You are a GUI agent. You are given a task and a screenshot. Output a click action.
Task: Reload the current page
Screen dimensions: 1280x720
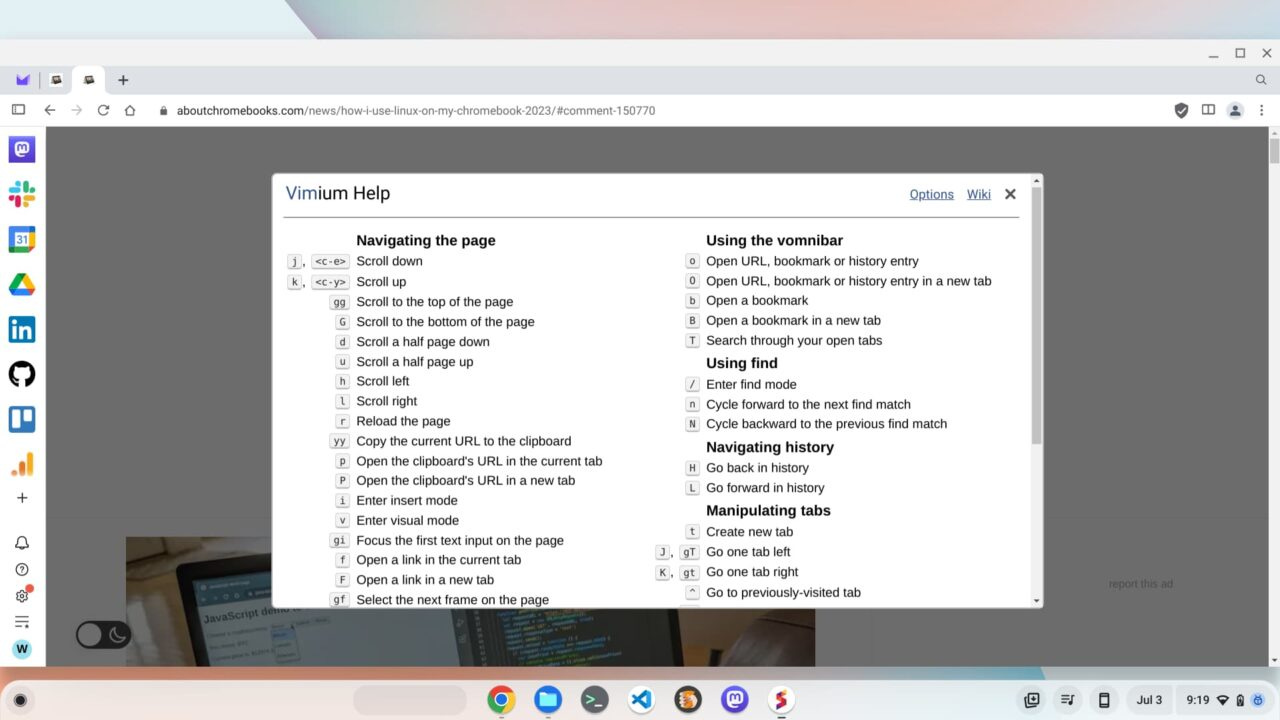[103, 110]
